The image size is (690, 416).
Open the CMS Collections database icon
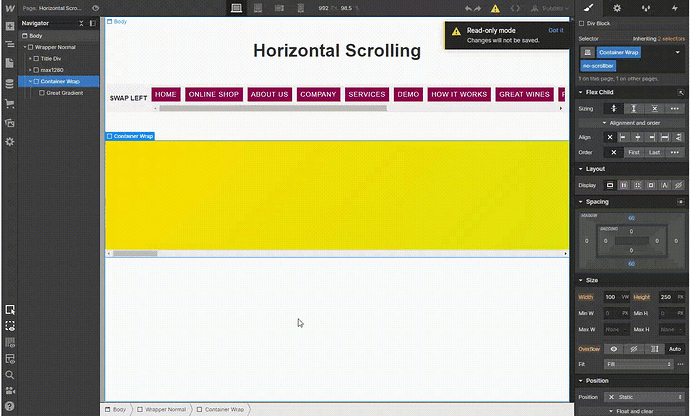[x=10, y=84]
